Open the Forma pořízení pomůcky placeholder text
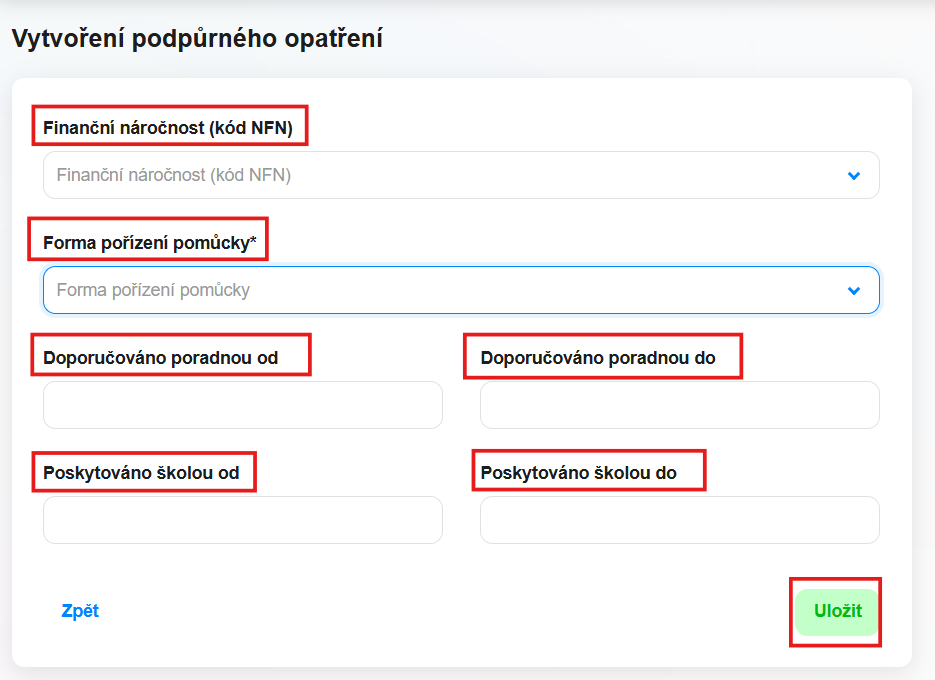The image size is (935, 680). pyautogui.click(x=153, y=290)
